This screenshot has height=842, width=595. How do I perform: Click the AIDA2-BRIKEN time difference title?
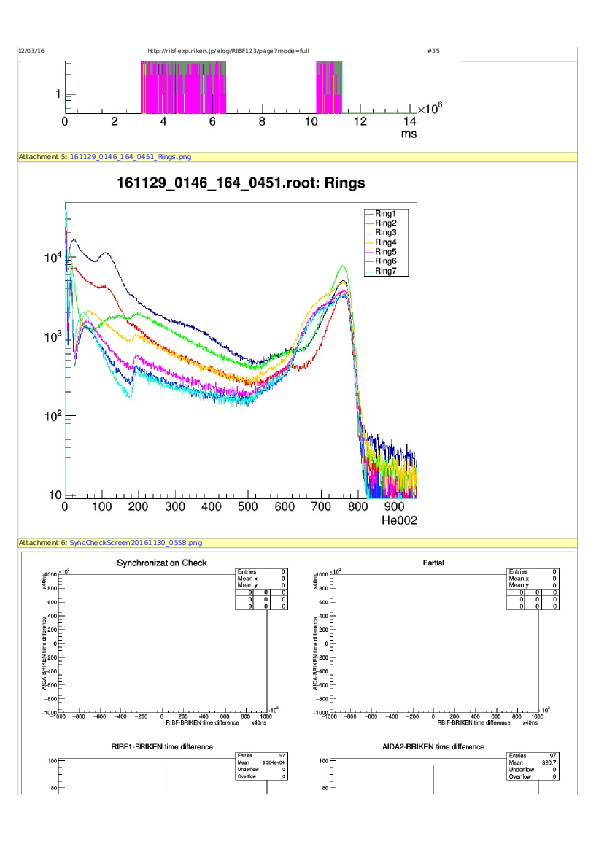pyautogui.click(x=433, y=746)
